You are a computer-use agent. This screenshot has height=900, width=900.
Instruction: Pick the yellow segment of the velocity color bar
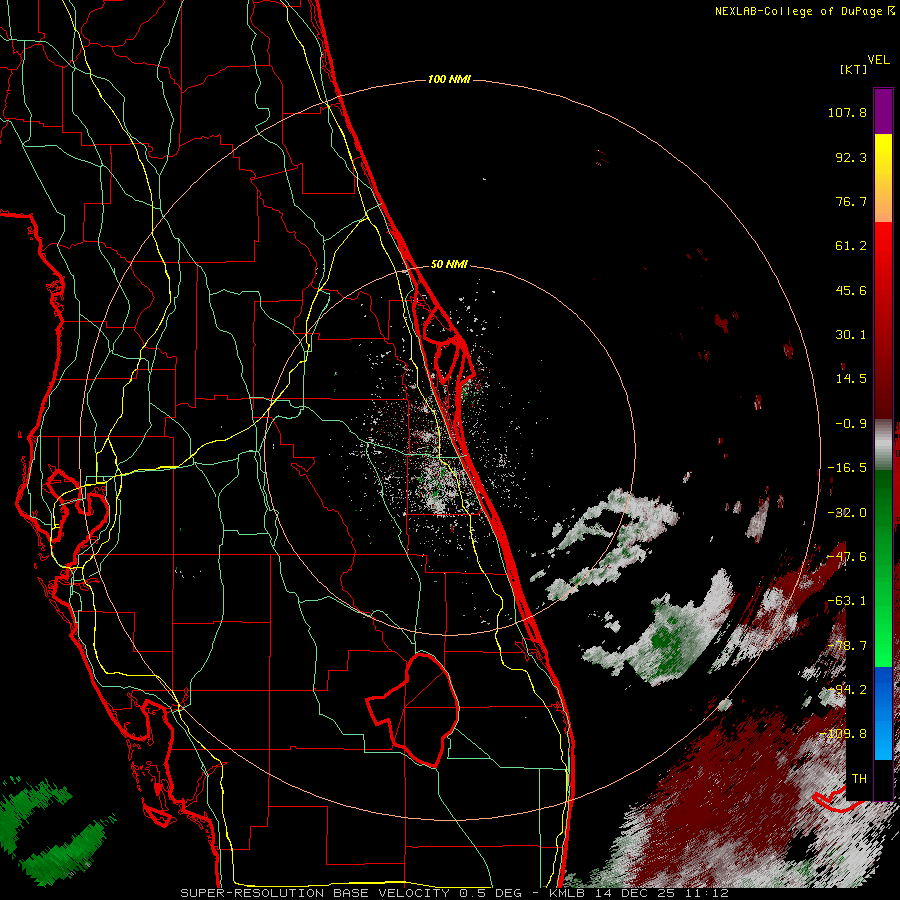pos(883,155)
